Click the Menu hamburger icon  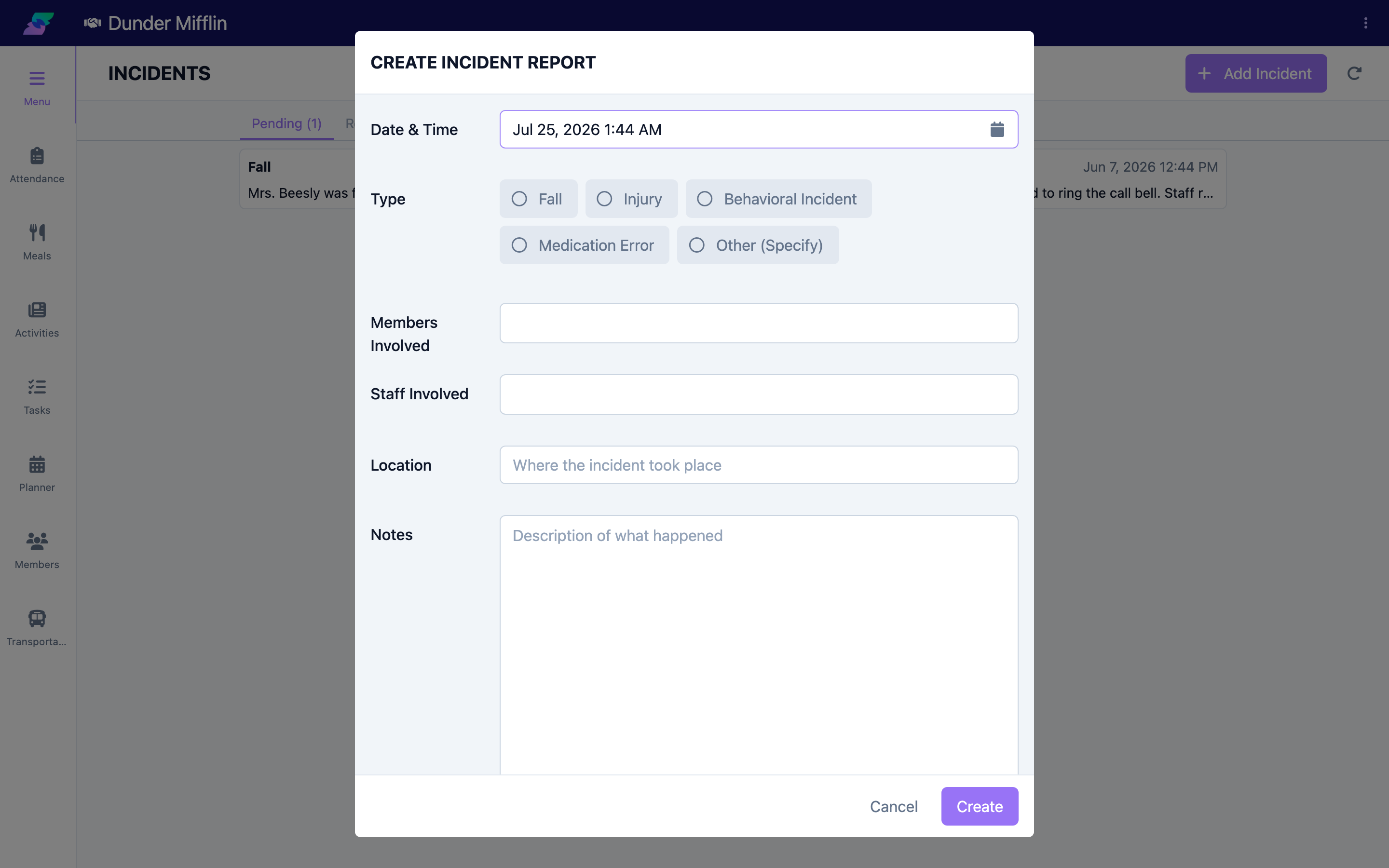point(37,78)
